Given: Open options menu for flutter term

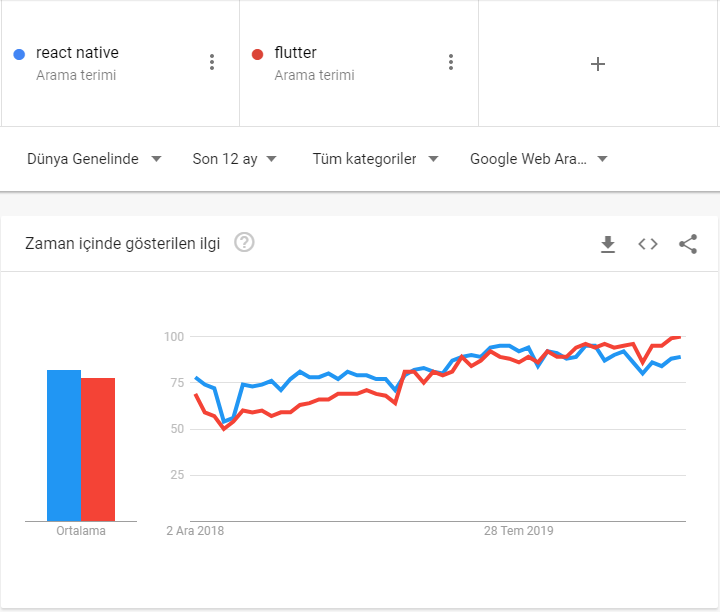Looking at the screenshot, I should tap(451, 62).
